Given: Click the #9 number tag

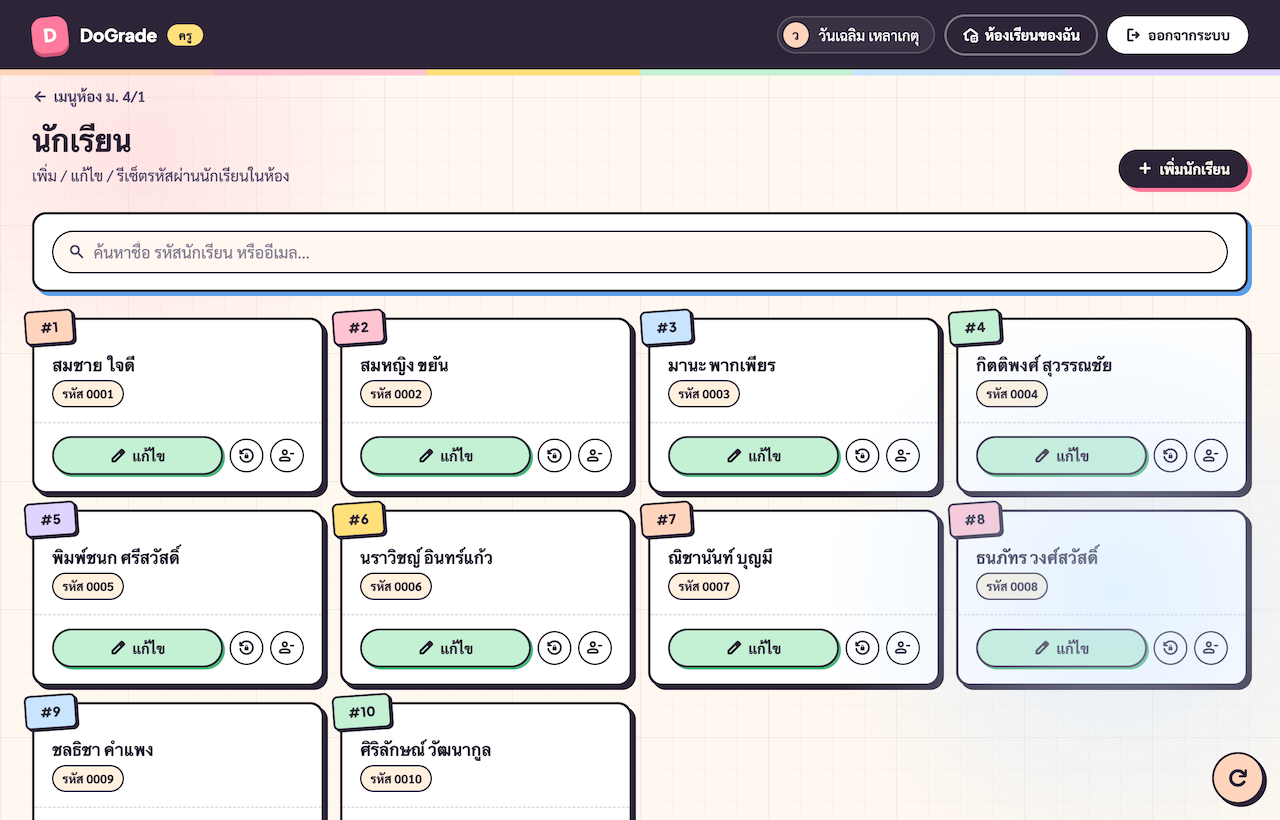Looking at the screenshot, I should click(x=51, y=712).
